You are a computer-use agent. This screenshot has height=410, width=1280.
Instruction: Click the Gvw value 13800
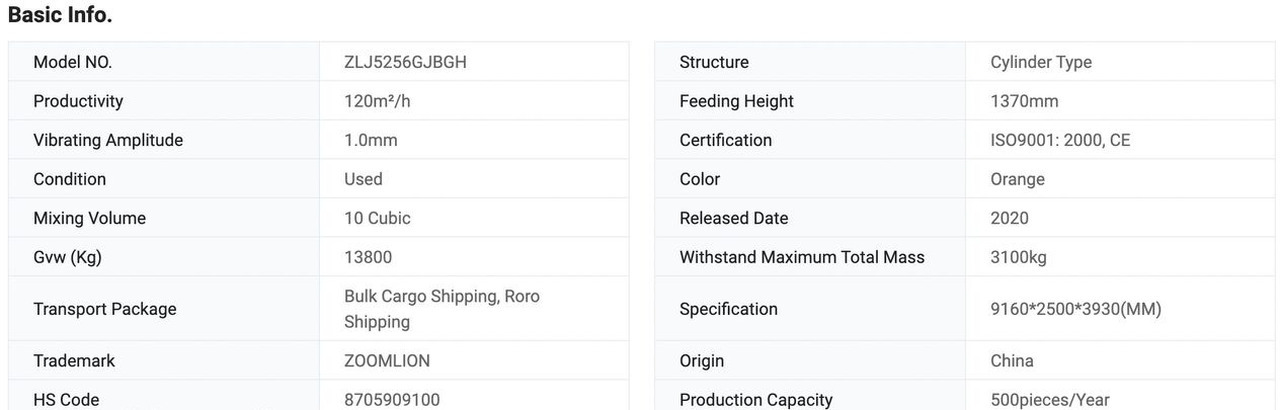368,257
